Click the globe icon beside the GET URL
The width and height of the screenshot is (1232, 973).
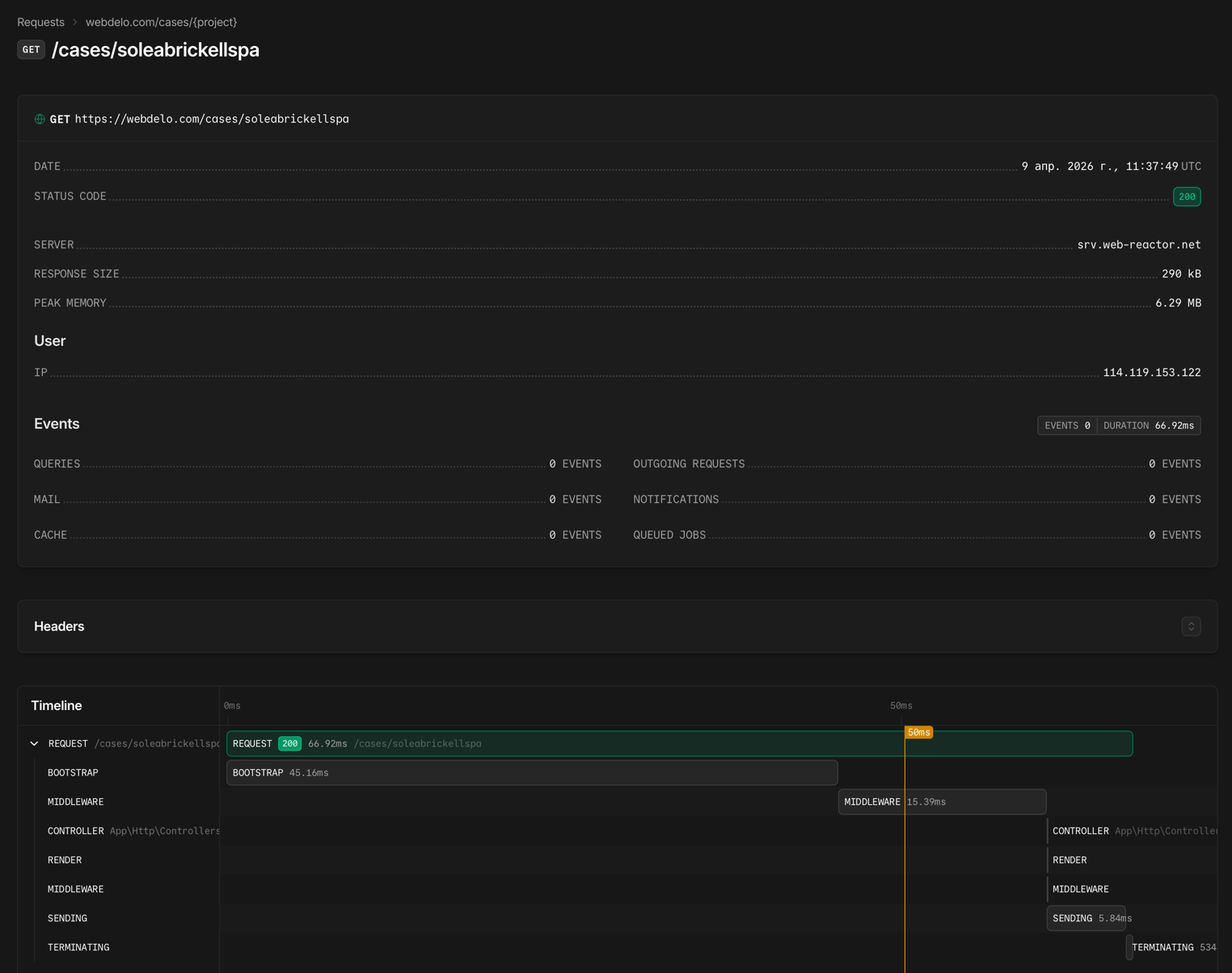(40, 118)
